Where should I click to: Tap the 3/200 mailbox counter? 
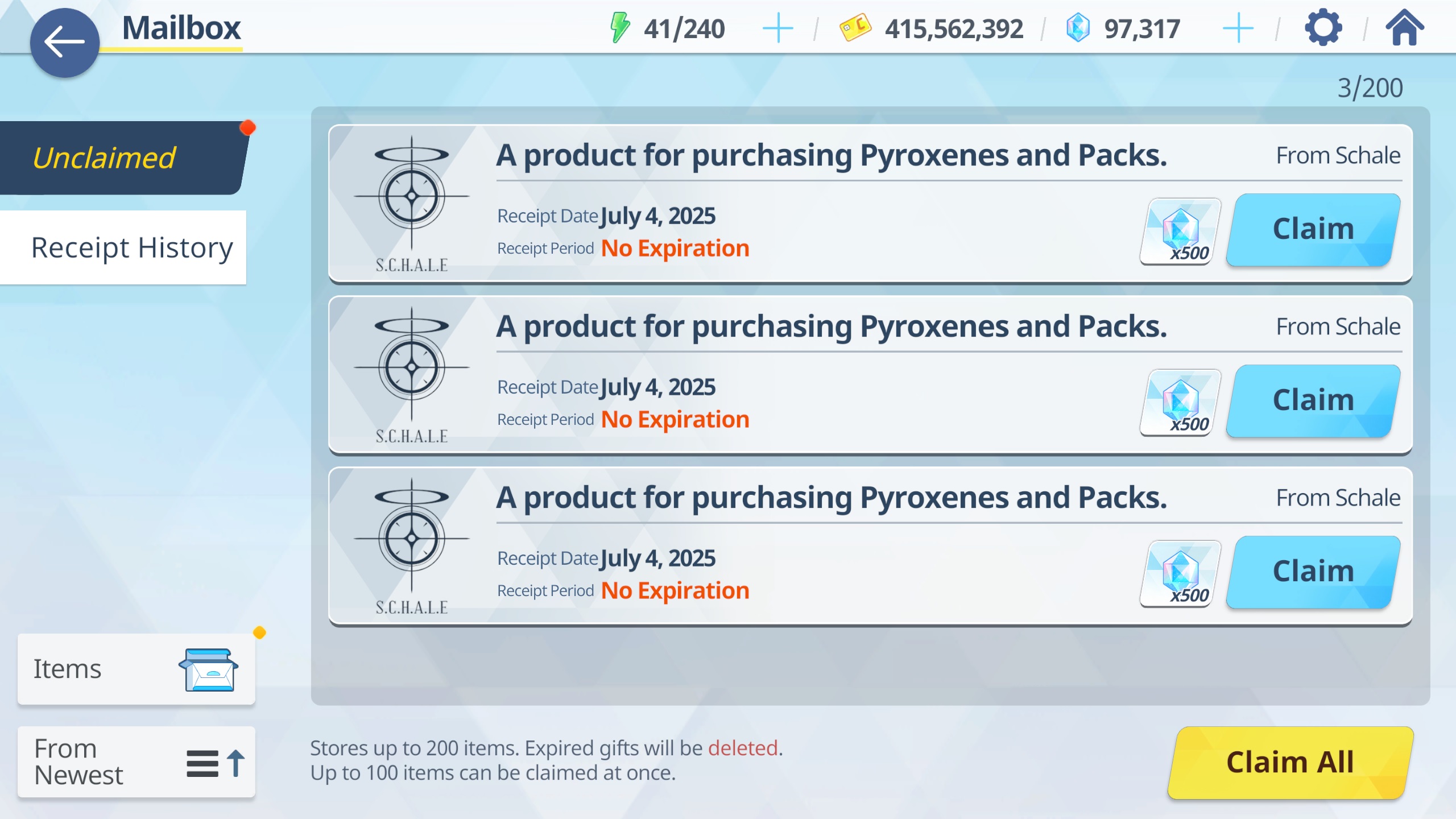pyautogui.click(x=1370, y=88)
